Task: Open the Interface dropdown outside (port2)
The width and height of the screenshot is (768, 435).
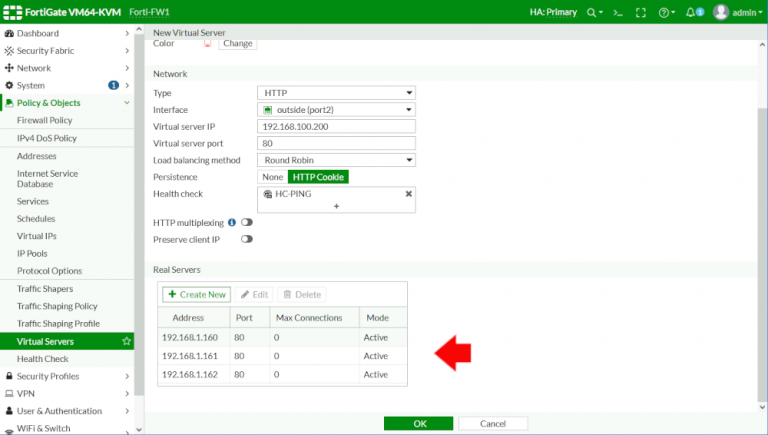Action: click(x=336, y=110)
